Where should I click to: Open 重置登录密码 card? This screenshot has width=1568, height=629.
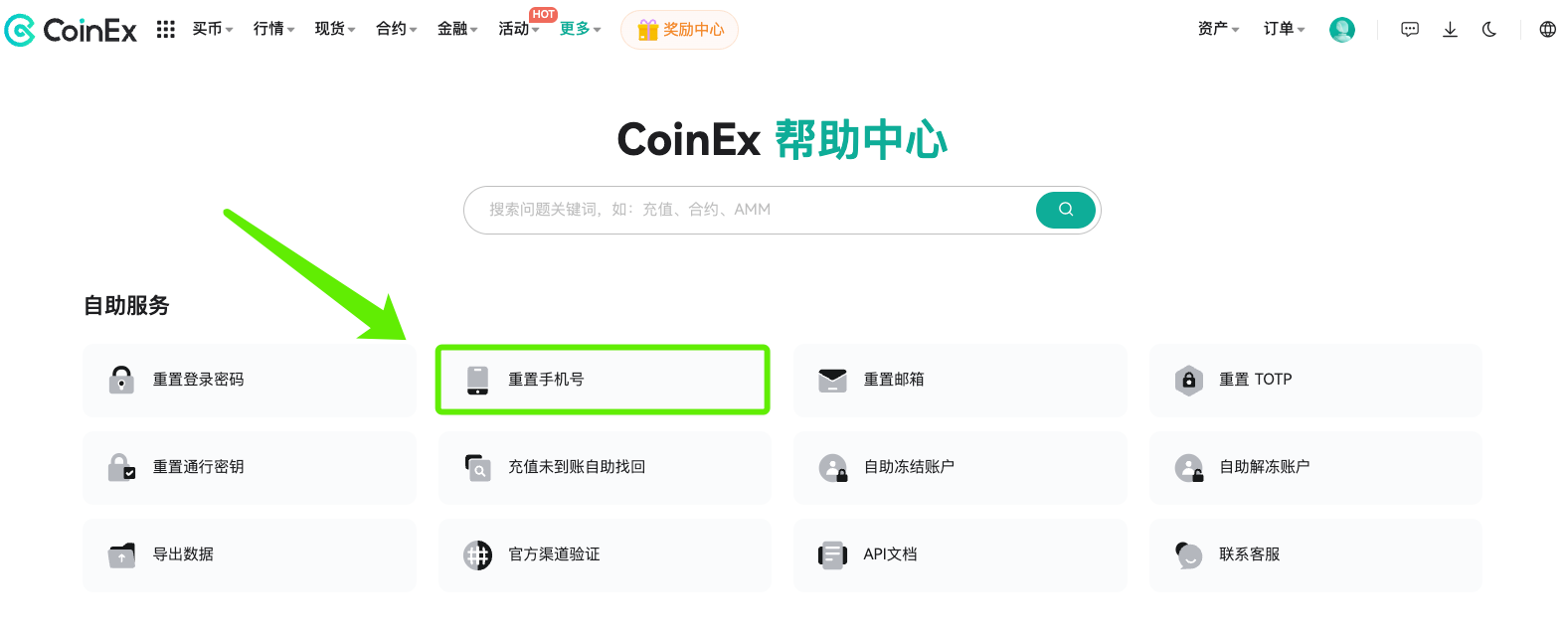tap(249, 380)
